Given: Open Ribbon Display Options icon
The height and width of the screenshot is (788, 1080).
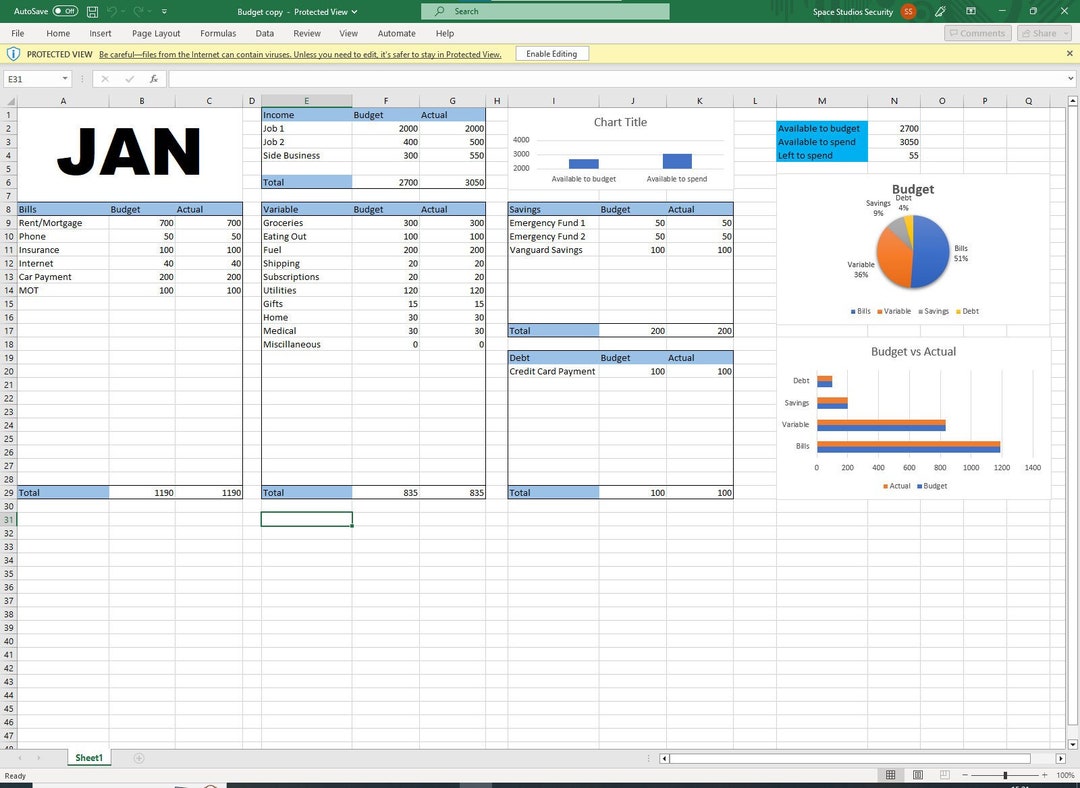Looking at the screenshot, I should point(970,12).
